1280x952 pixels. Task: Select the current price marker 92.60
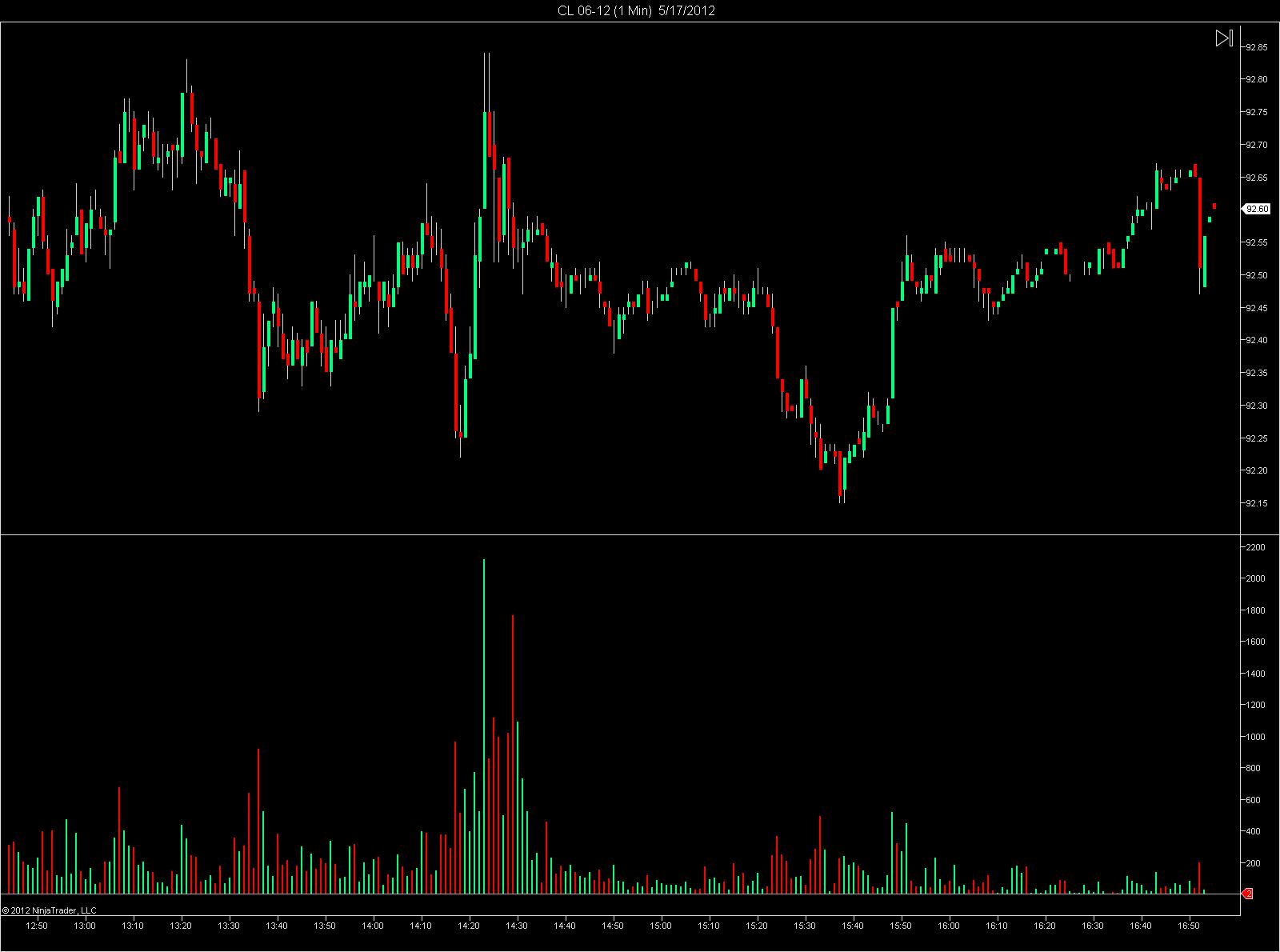pyautogui.click(x=1256, y=210)
